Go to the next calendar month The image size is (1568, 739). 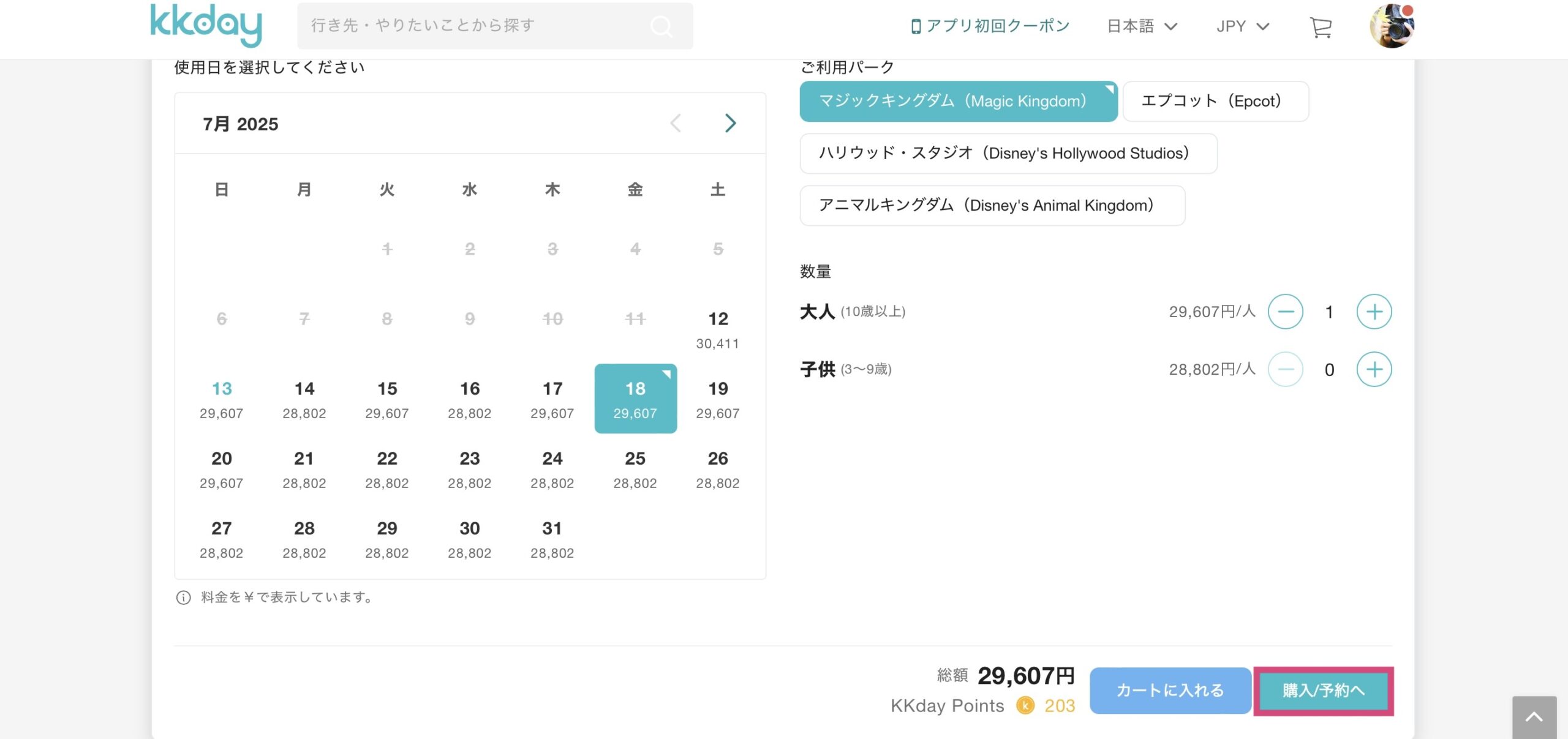click(730, 123)
